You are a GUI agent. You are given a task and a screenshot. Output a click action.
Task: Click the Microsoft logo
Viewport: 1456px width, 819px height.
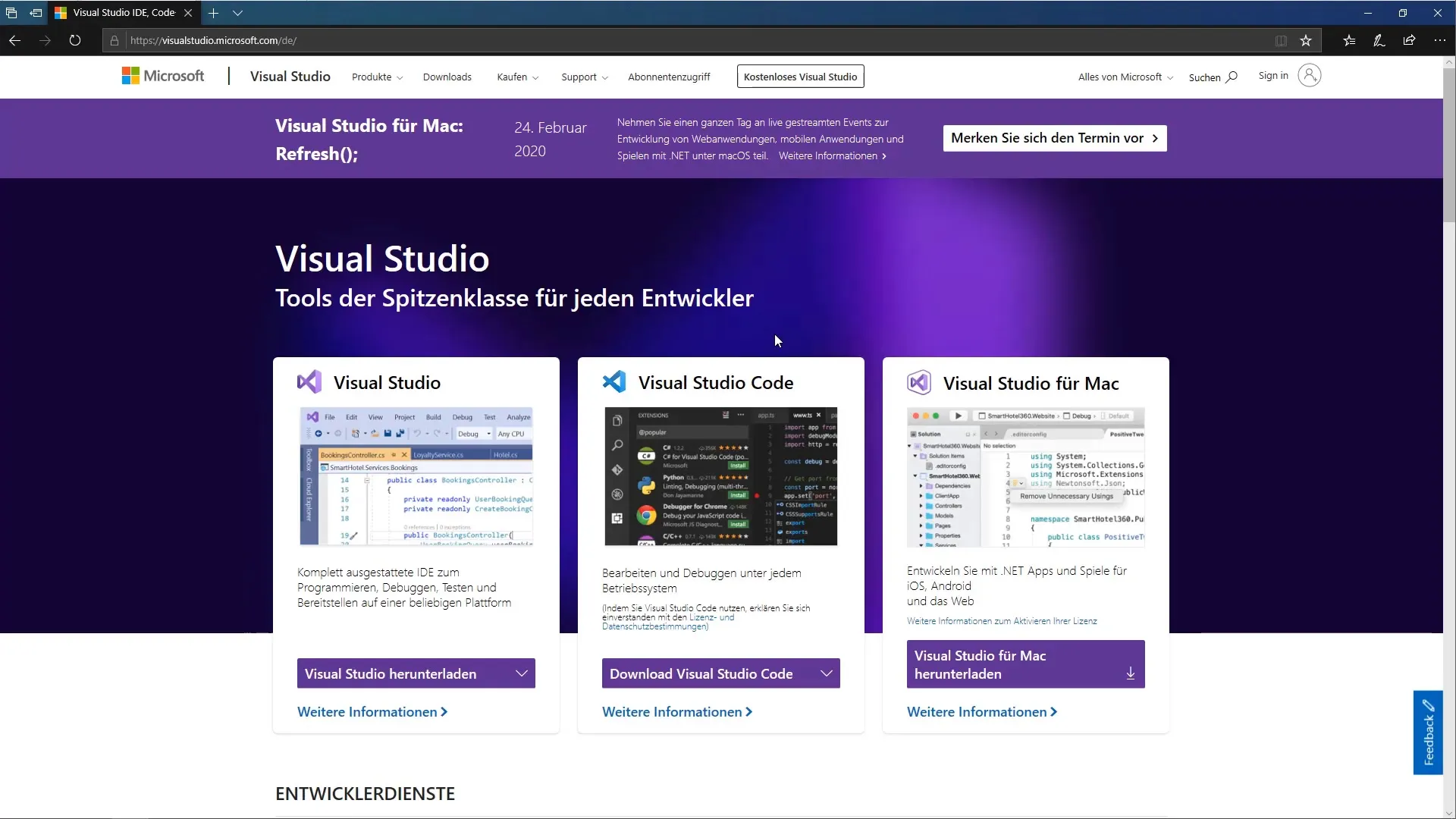(x=163, y=76)
